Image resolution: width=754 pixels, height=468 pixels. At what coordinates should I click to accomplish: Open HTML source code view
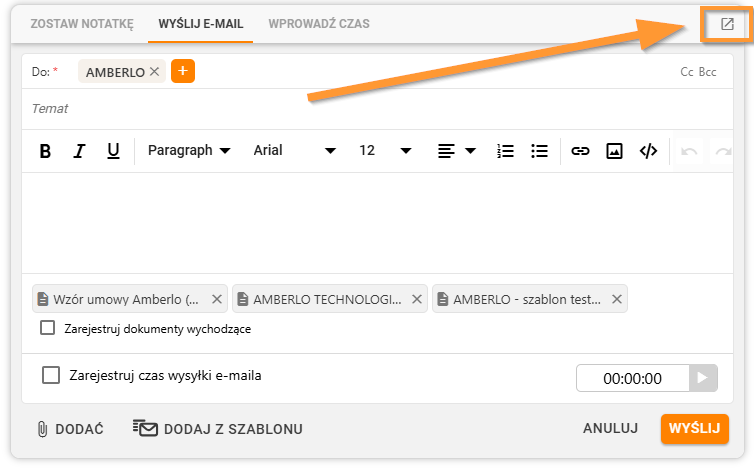point(648,151)
